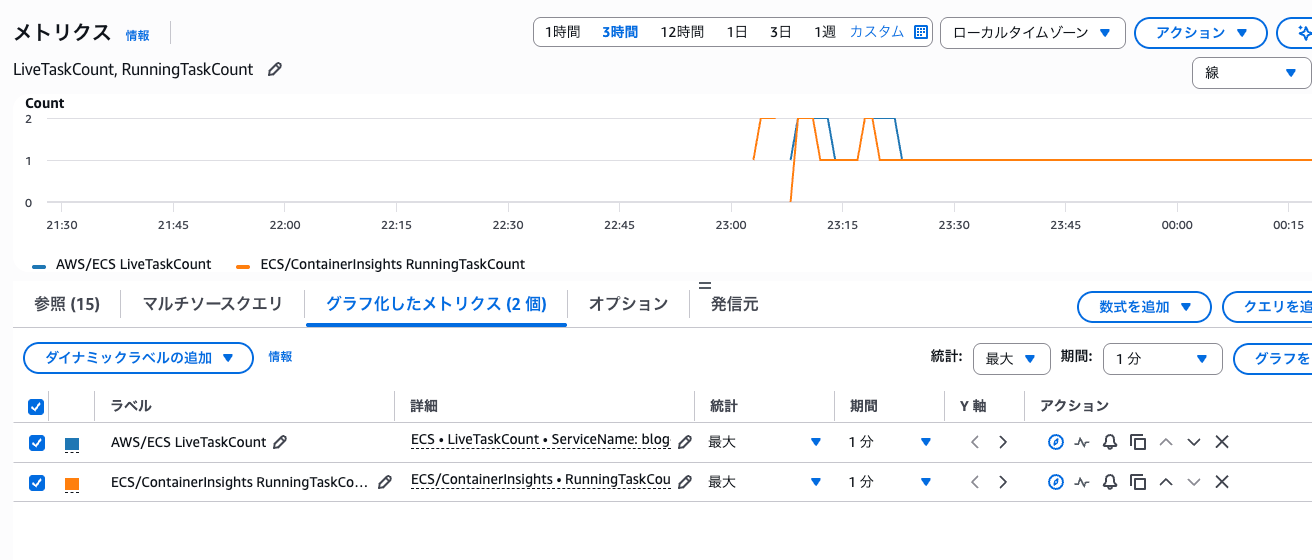
Task: Open the 情報 link next to メトリクス
Action: tap(138, 35)
